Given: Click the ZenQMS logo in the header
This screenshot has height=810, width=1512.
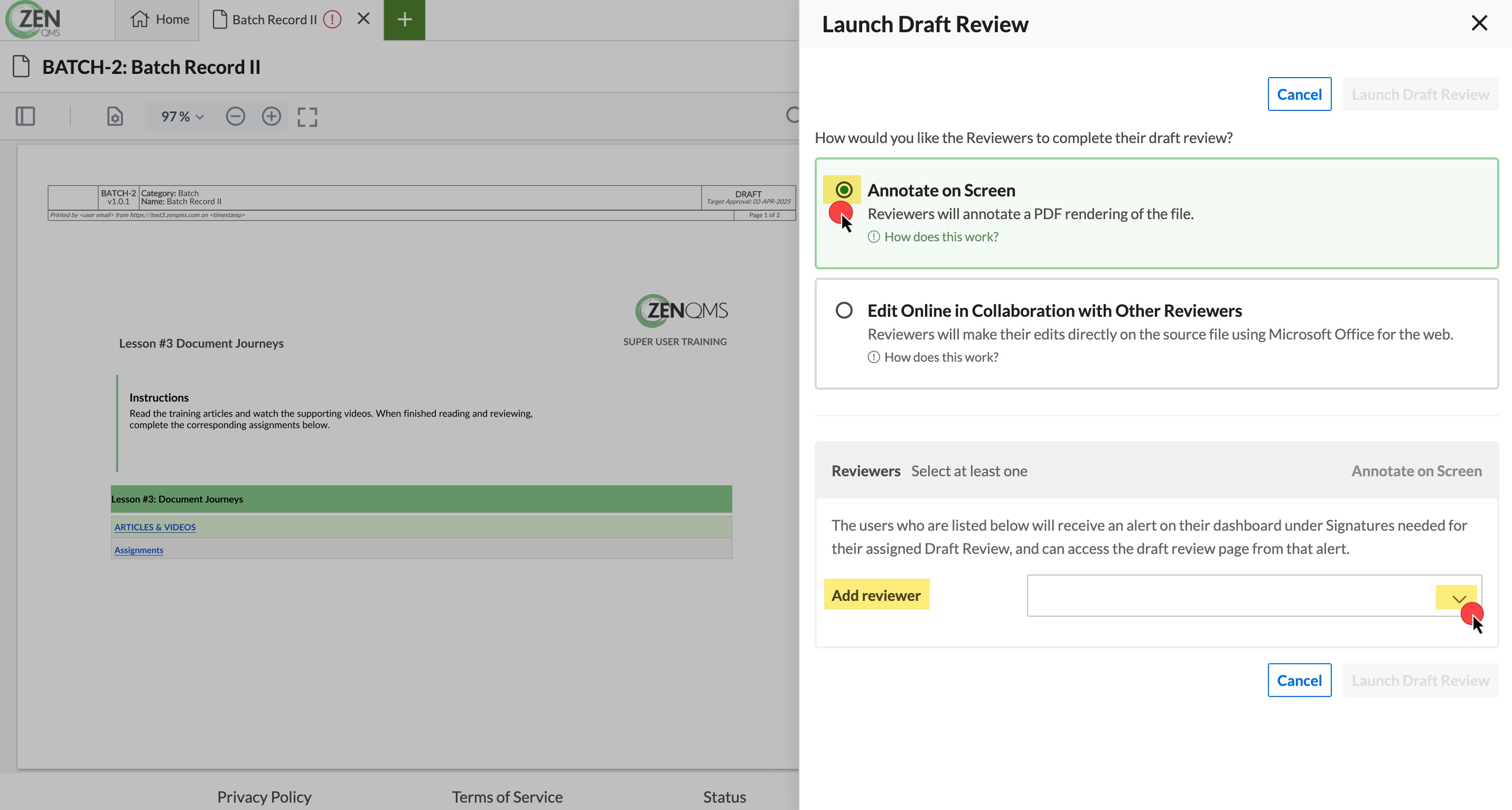Looking at the screenshot, I should point(34,20).
